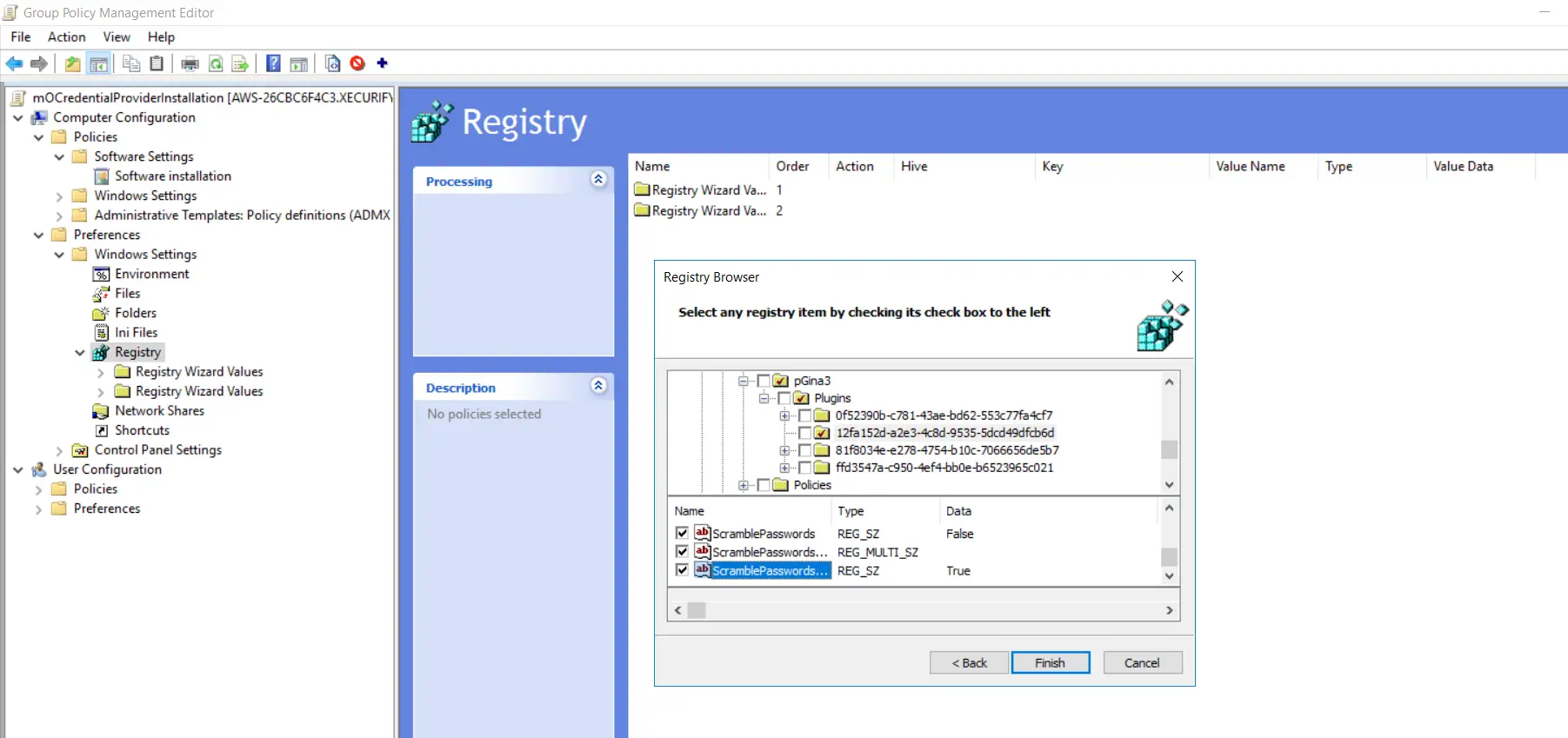Collapse the Plugins registry key
The image size is (1568, 738).
(x=764, y=398)
